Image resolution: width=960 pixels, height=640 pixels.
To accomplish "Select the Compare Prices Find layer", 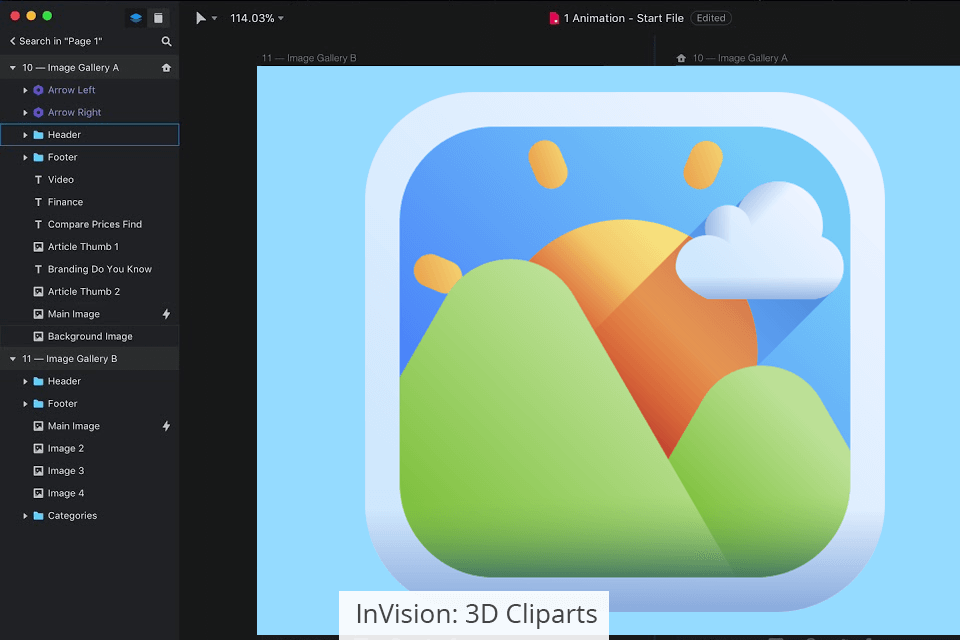I will (x=89, y=225).
